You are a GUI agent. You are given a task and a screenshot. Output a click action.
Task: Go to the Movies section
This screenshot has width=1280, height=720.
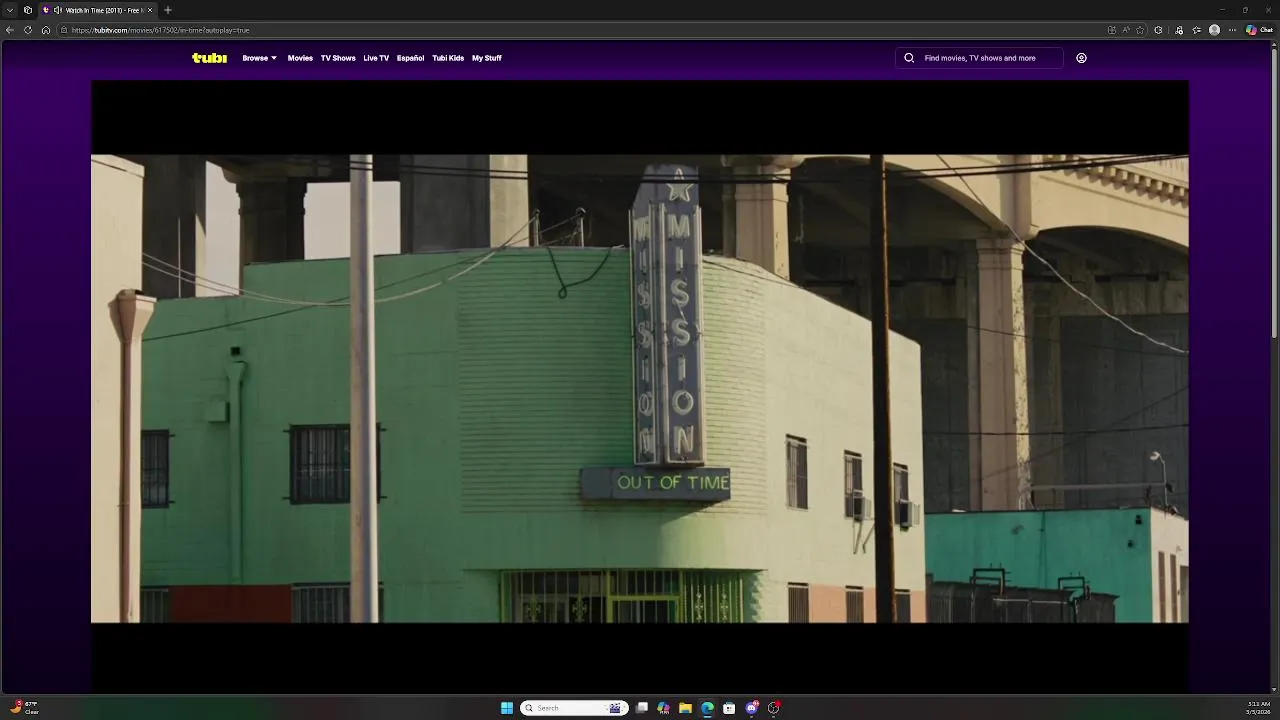[300, 58]
